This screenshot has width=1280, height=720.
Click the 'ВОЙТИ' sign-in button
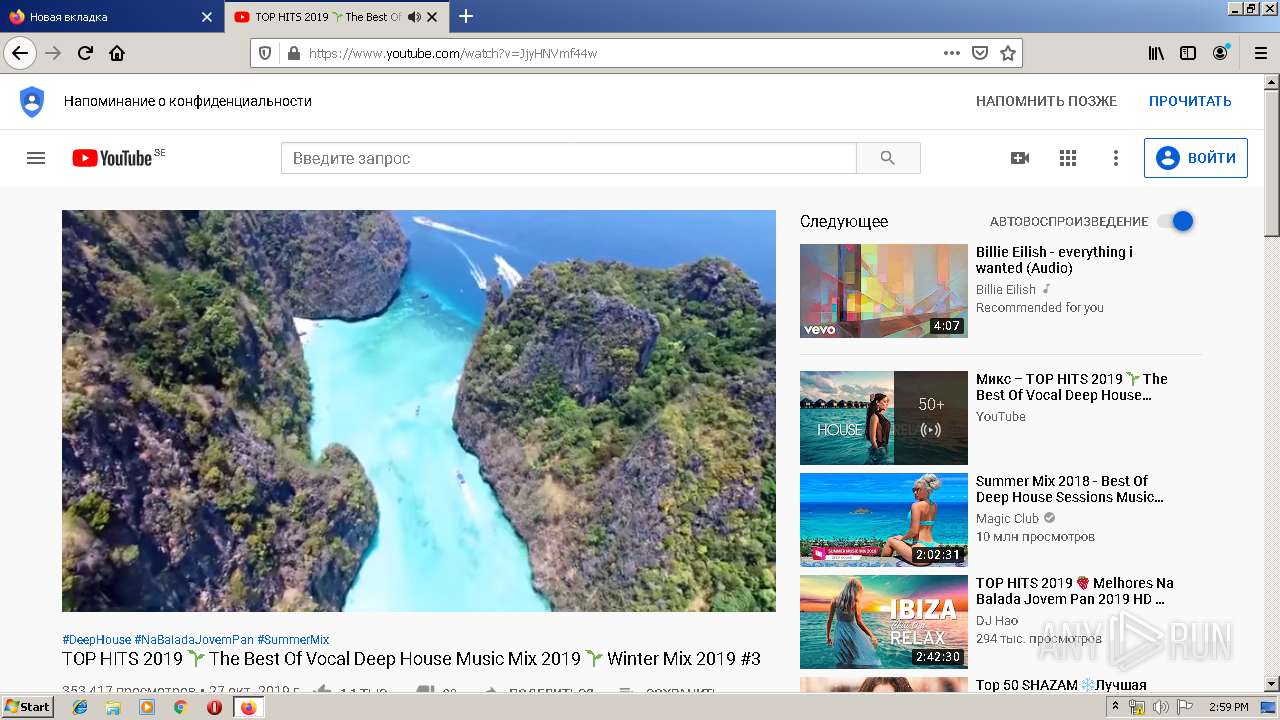[x=1196, y=158]
